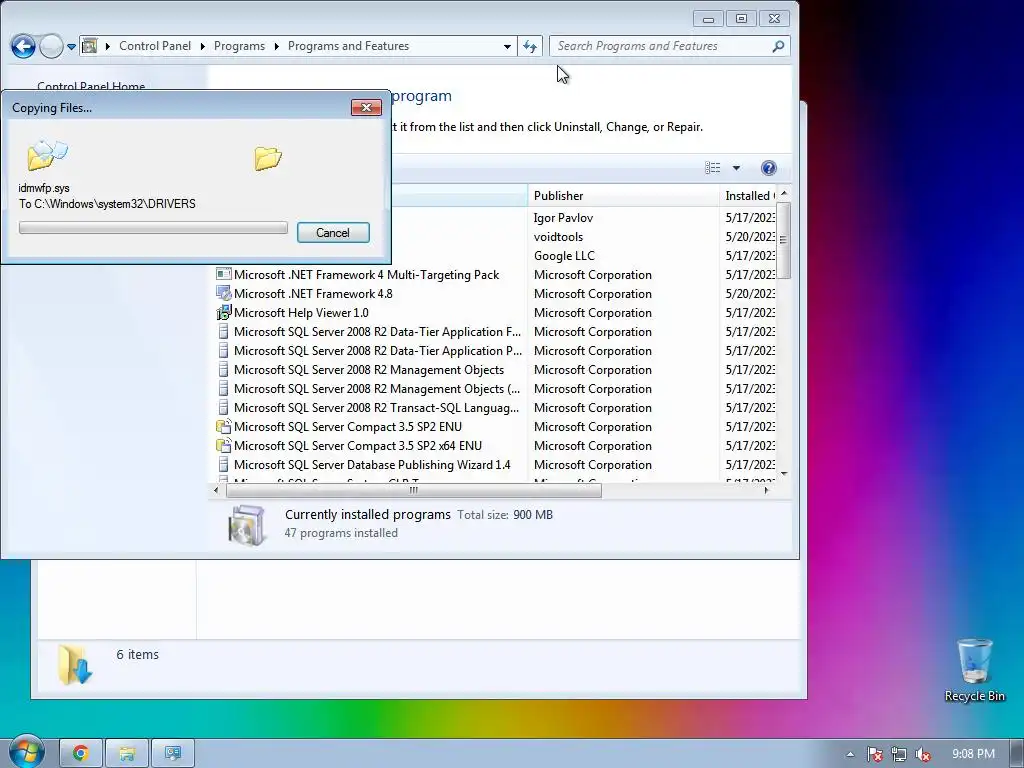The height and width of the screenshot is (768, 1024).
Task: Click network tray icon
Action: [x=899, y=754]
